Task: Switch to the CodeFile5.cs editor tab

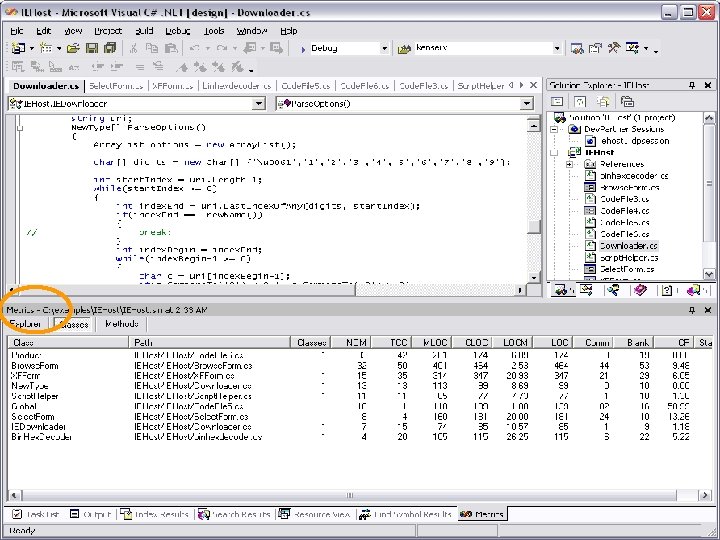Action: 306,86
